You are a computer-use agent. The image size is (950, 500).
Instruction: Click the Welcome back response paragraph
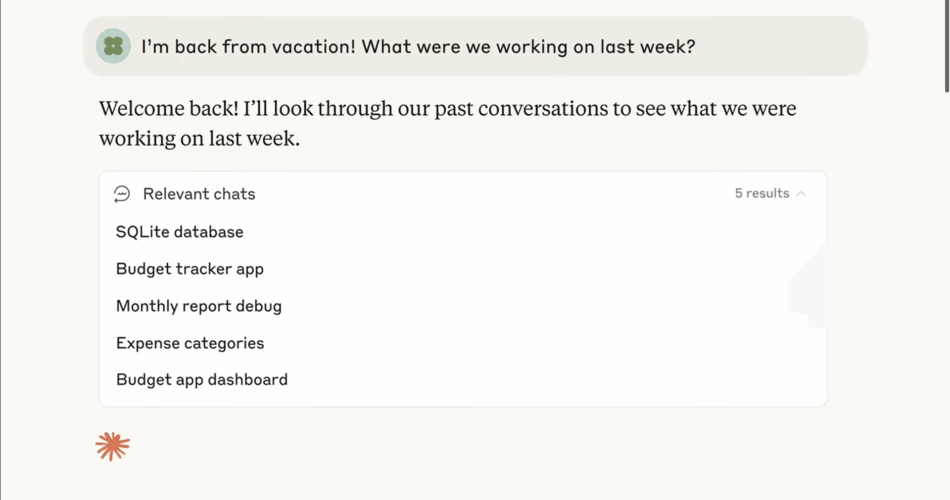[x=448, y=124]
